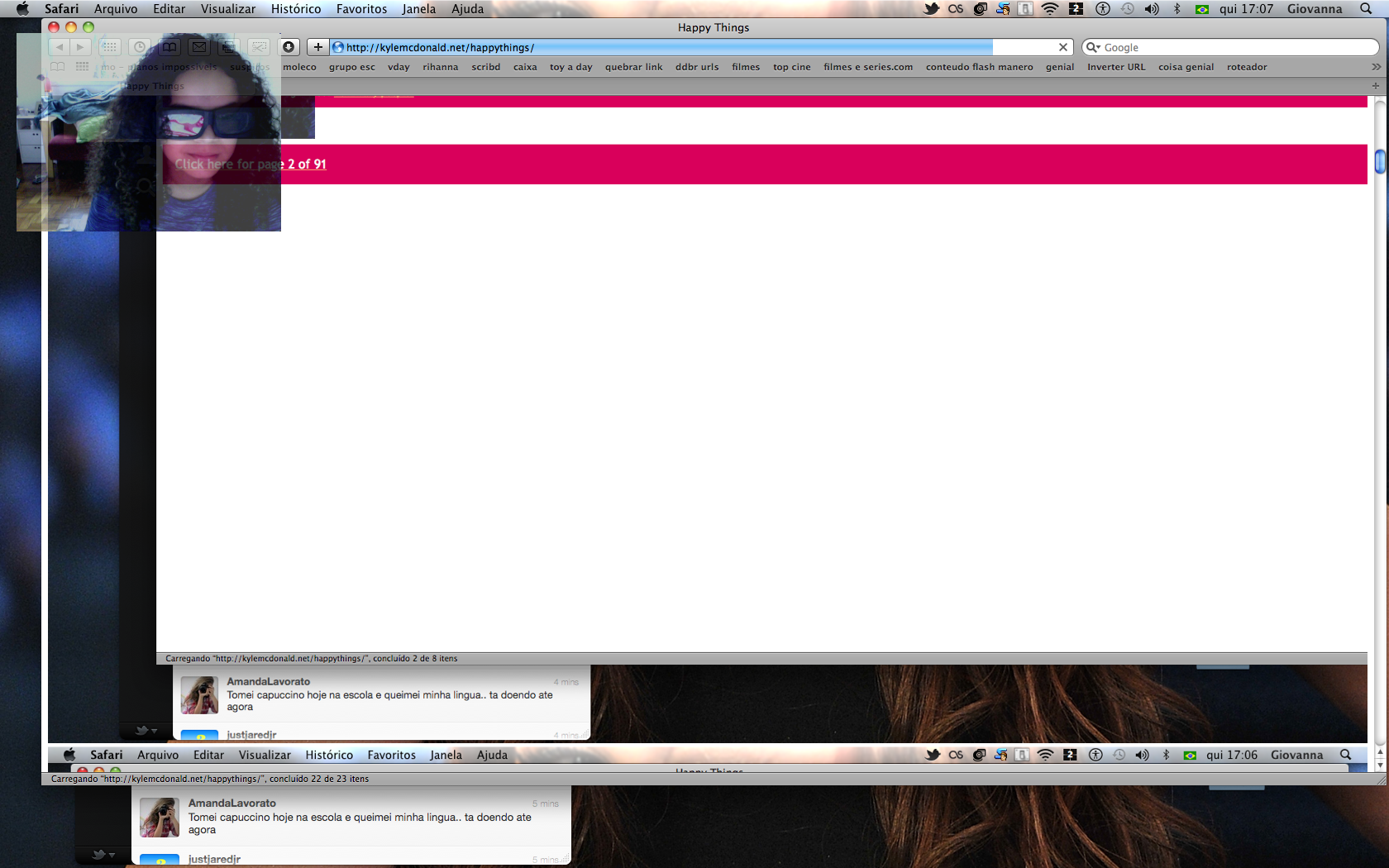Image resolution: width=1389 pixels, height=868 pixels.
Task: Open the bookmarks book icon in the toolbar
Action: pyautogui.click(x=169, y=47)
